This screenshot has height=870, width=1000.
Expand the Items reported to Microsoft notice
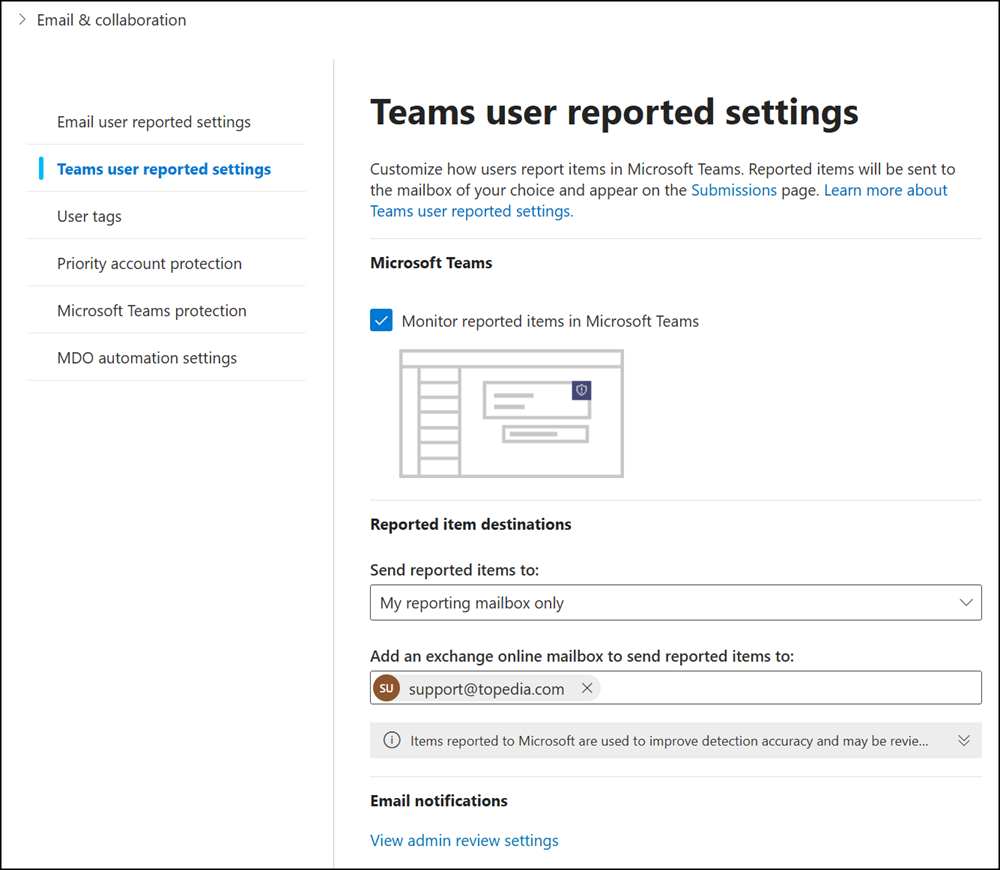(x=964, y=740)
